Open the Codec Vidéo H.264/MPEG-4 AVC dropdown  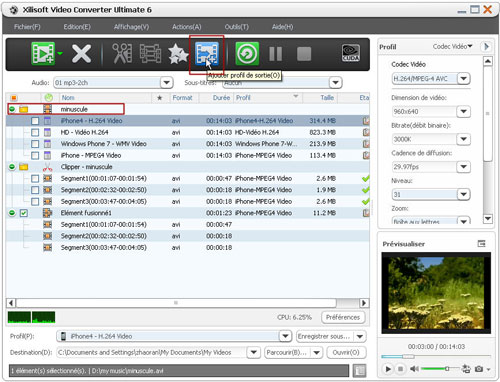tap(464, 79)
